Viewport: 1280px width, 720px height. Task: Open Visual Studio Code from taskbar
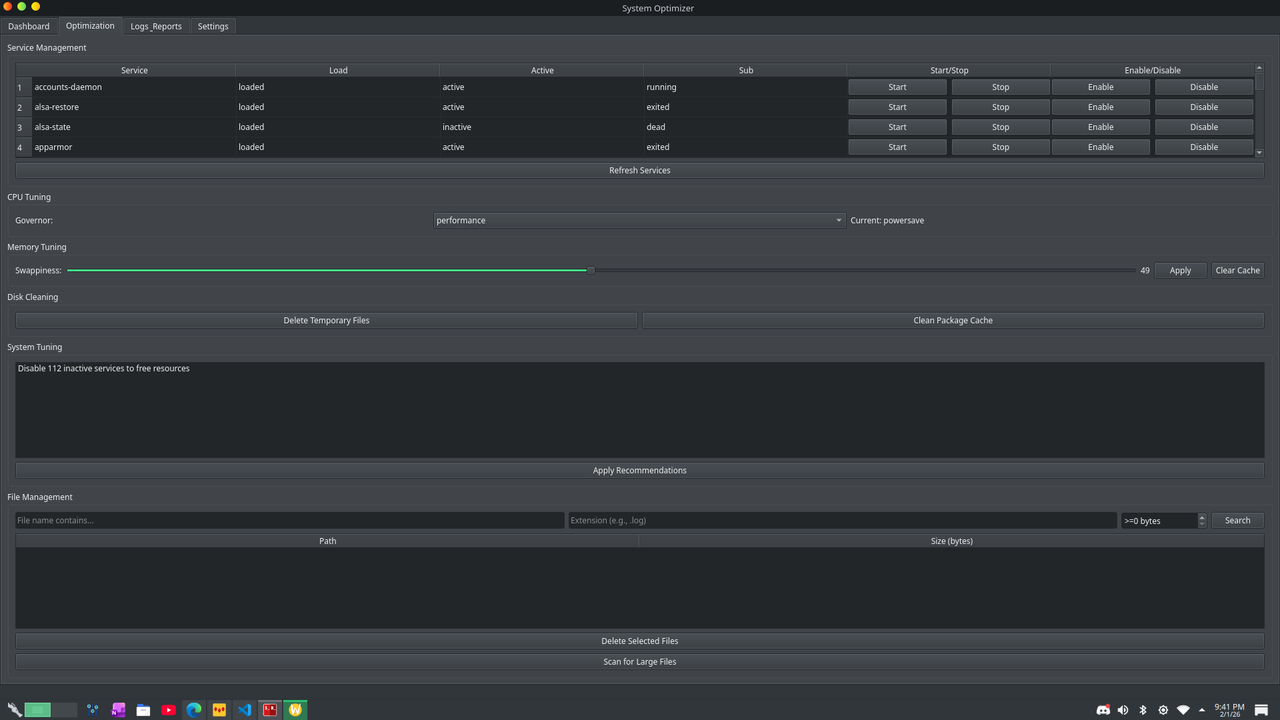[244, 710]
